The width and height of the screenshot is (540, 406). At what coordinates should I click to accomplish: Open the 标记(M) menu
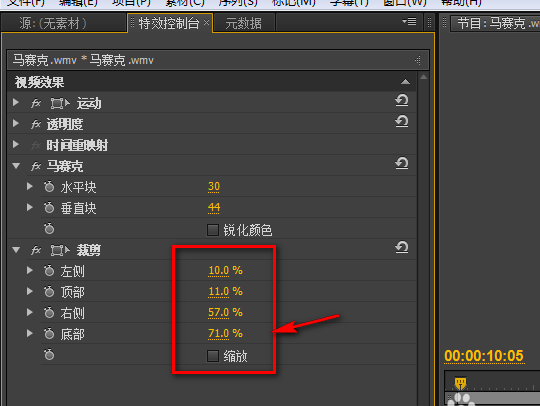[x=294, y=3]
